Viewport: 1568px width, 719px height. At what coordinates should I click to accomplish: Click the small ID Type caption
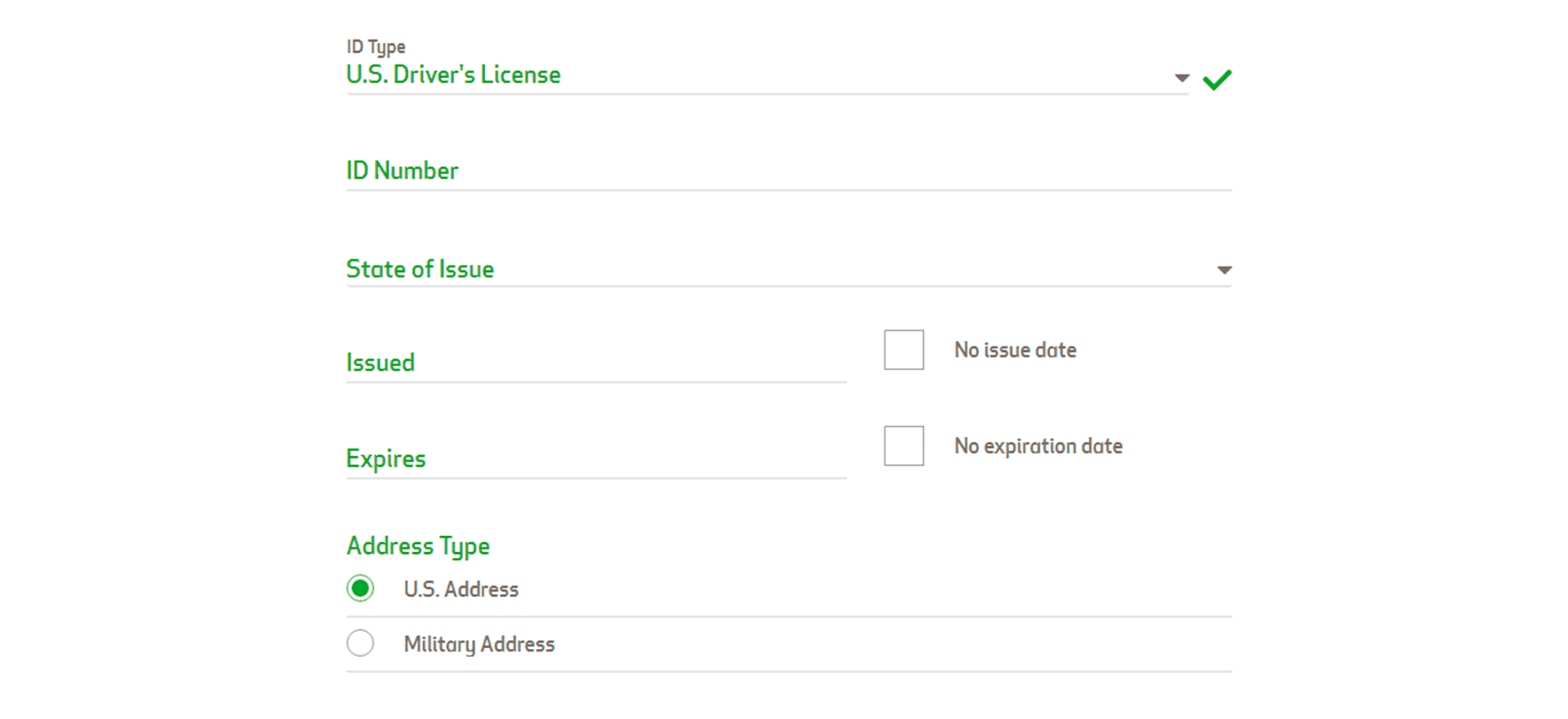click(x=375, y=47)
